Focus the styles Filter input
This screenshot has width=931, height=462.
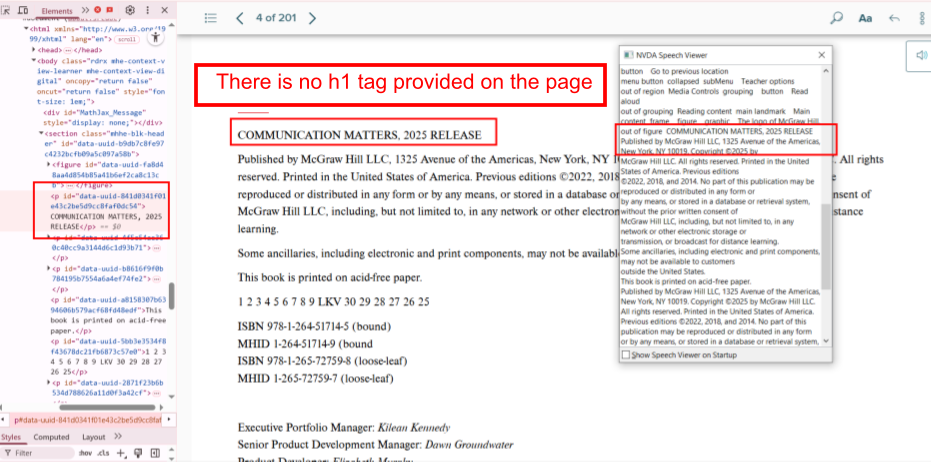[x=37, y=453]
